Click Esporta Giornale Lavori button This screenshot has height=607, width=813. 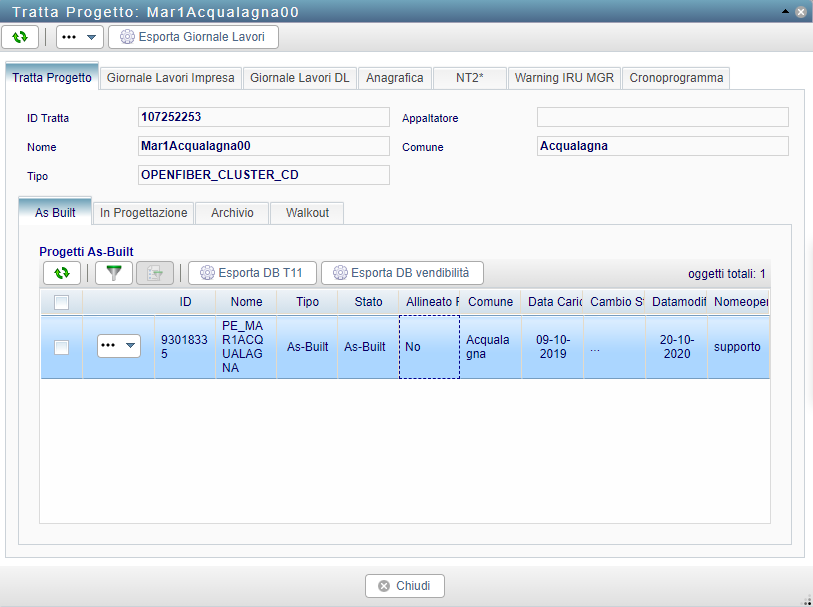(193, 37)
